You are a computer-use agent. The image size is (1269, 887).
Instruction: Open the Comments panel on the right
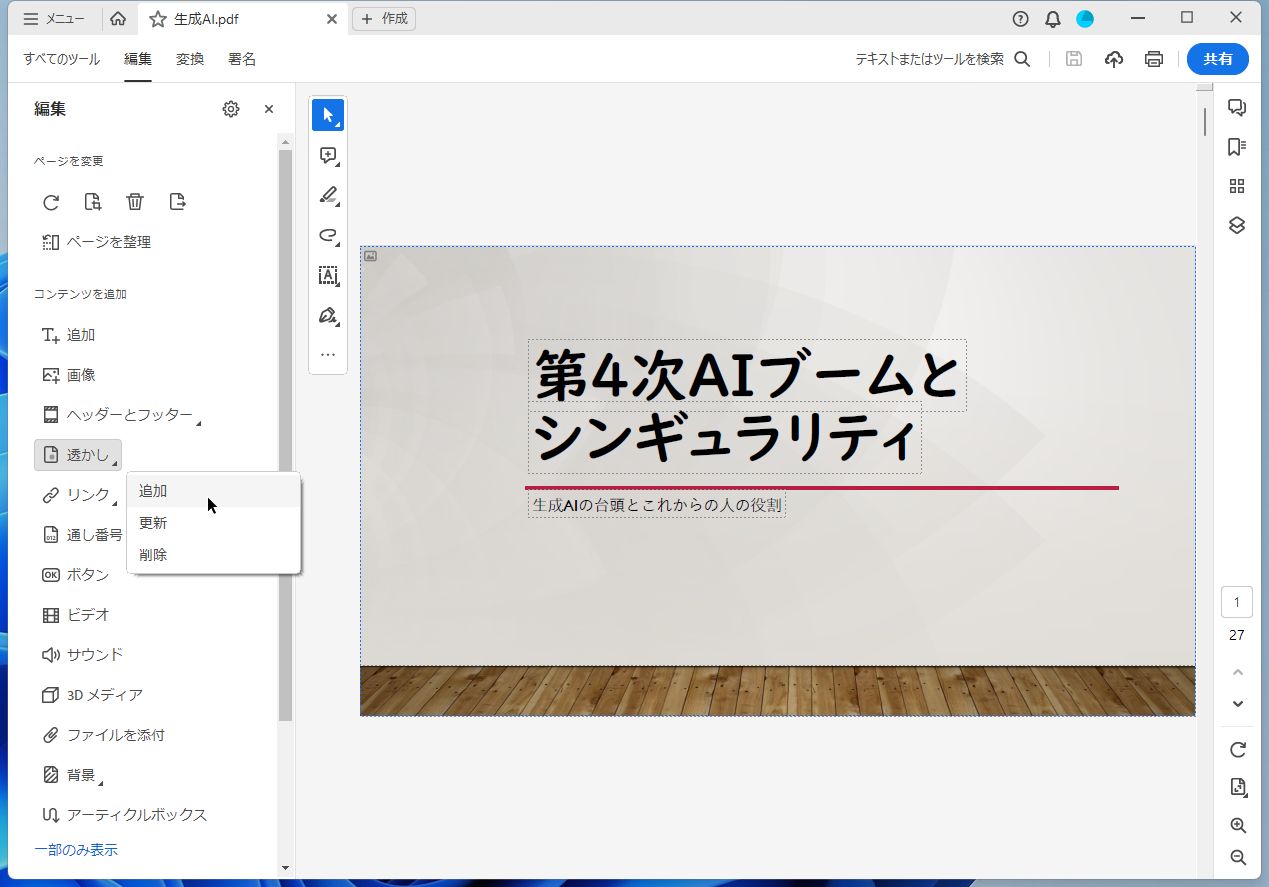point(1237,107)
